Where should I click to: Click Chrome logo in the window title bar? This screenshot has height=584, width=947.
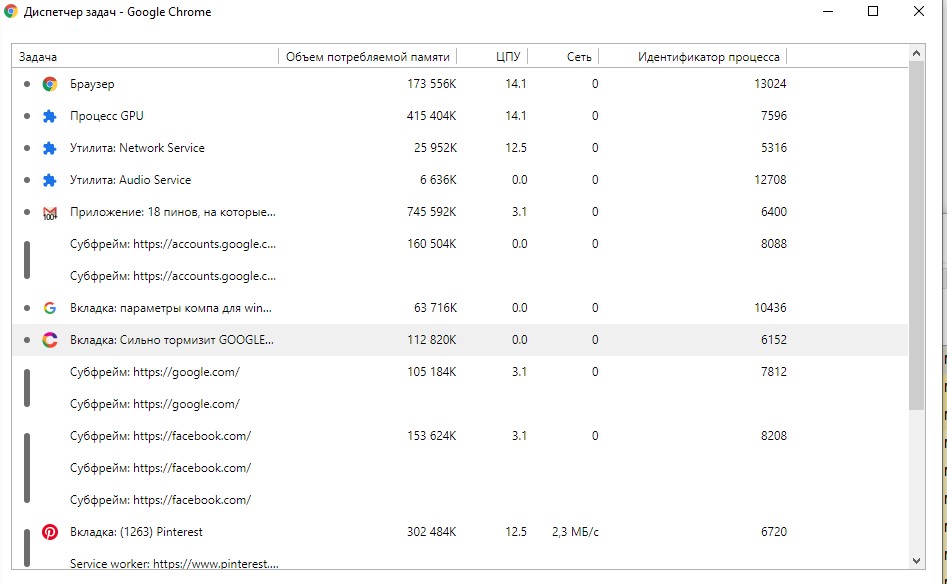11,12
